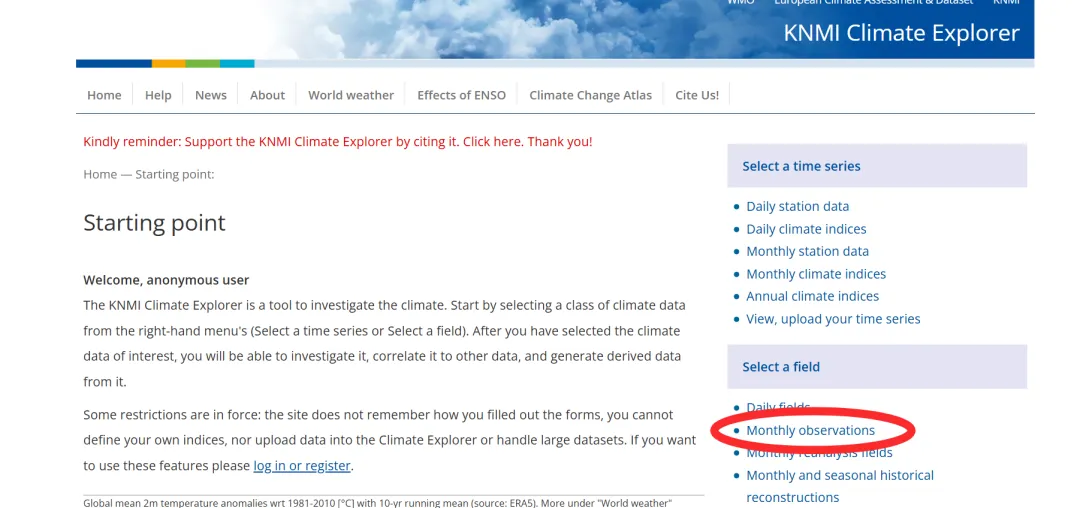
Task: Open Monthly observations field link
Action: (x=811, y=431)
